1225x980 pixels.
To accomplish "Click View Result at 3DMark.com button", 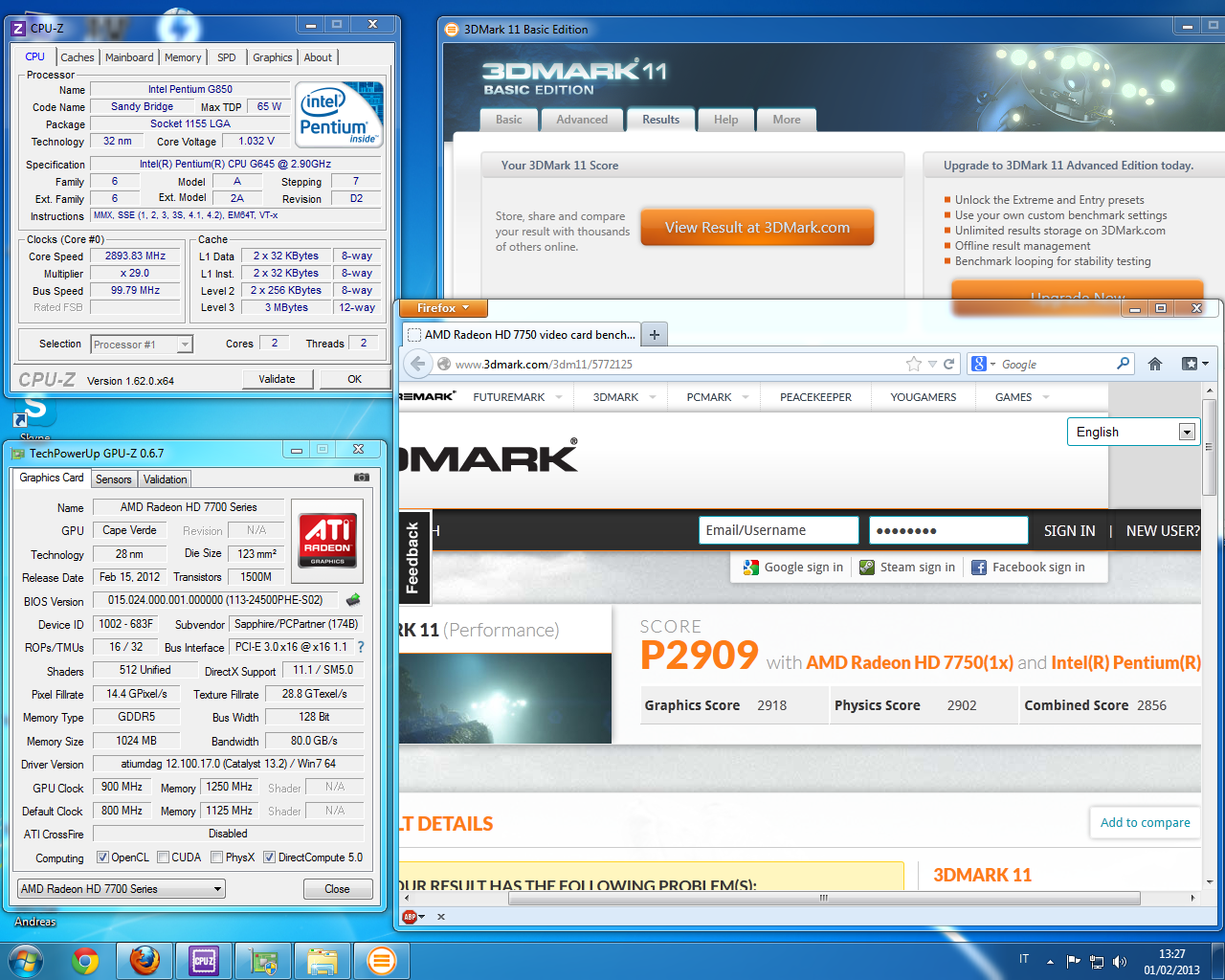I will [x=757, y=228].
